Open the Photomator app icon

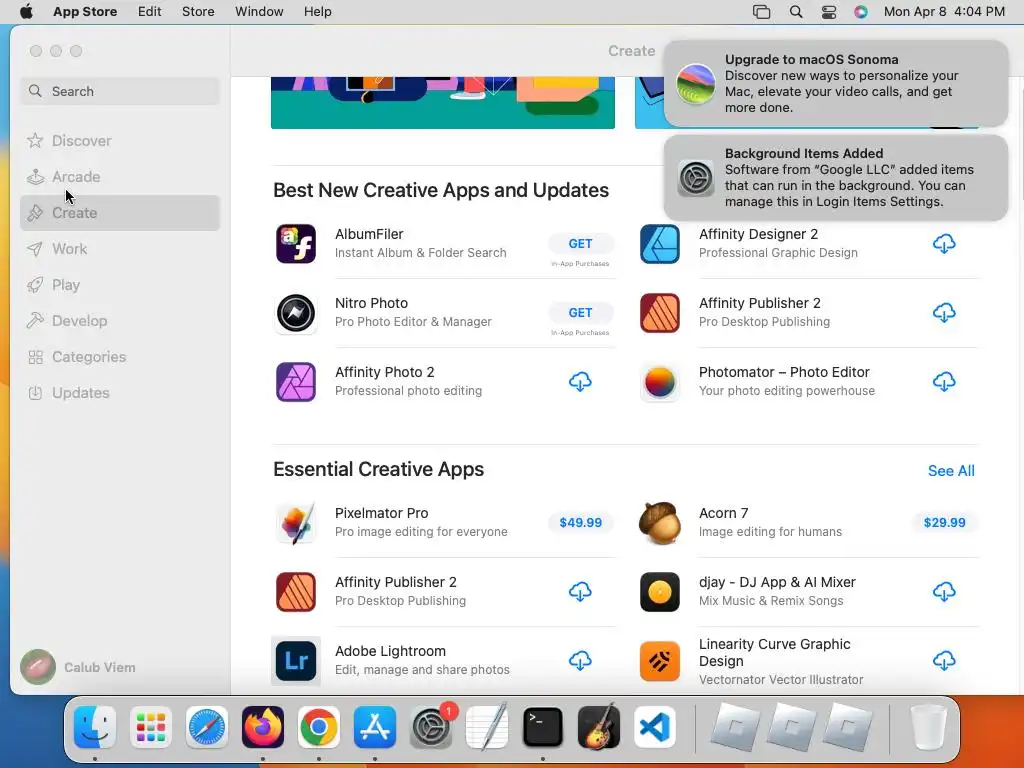pos(660,382)
